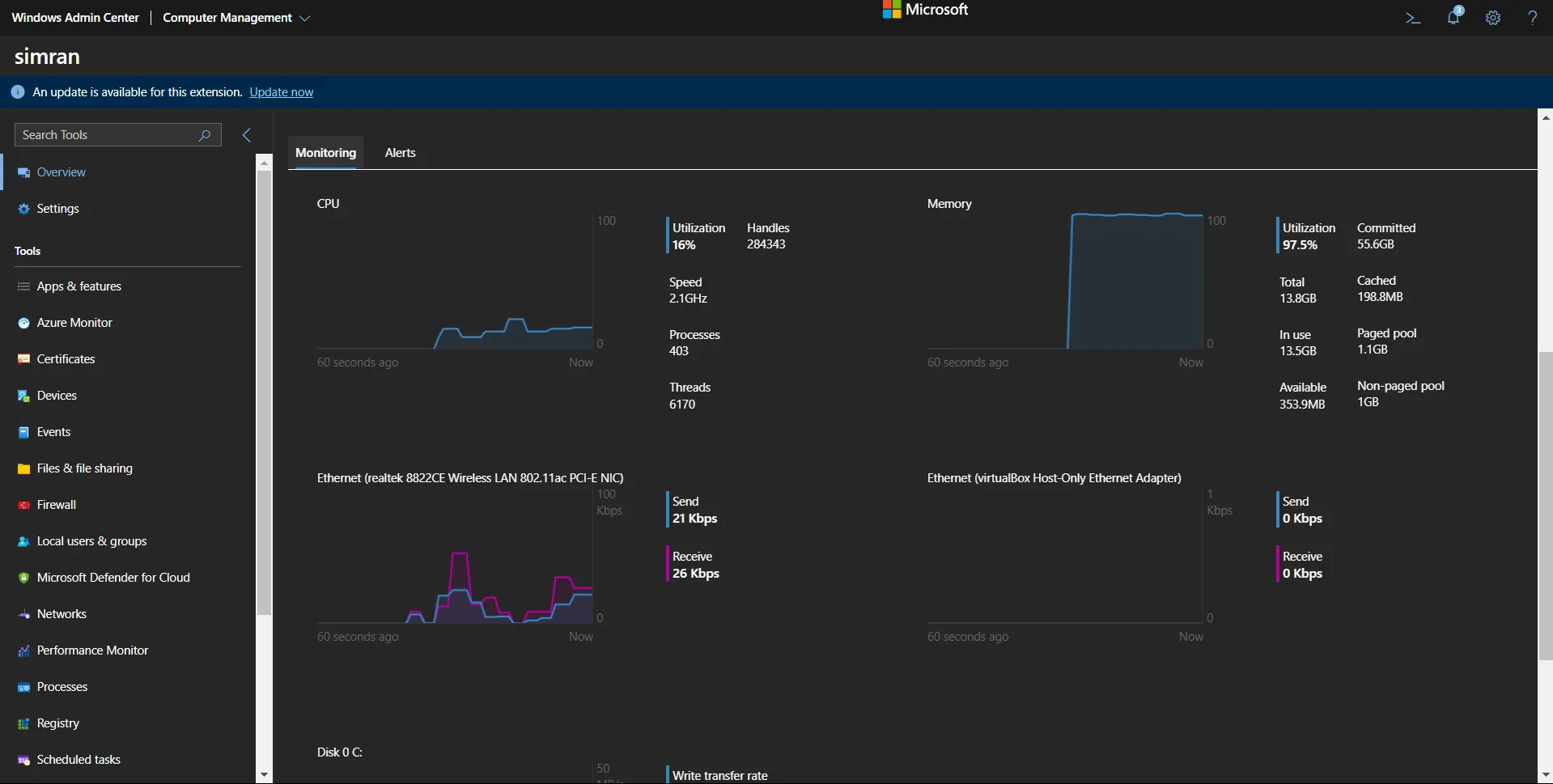Open the Computer Management dropdown
Screen dimensions: 1553x784
point(236,18)
